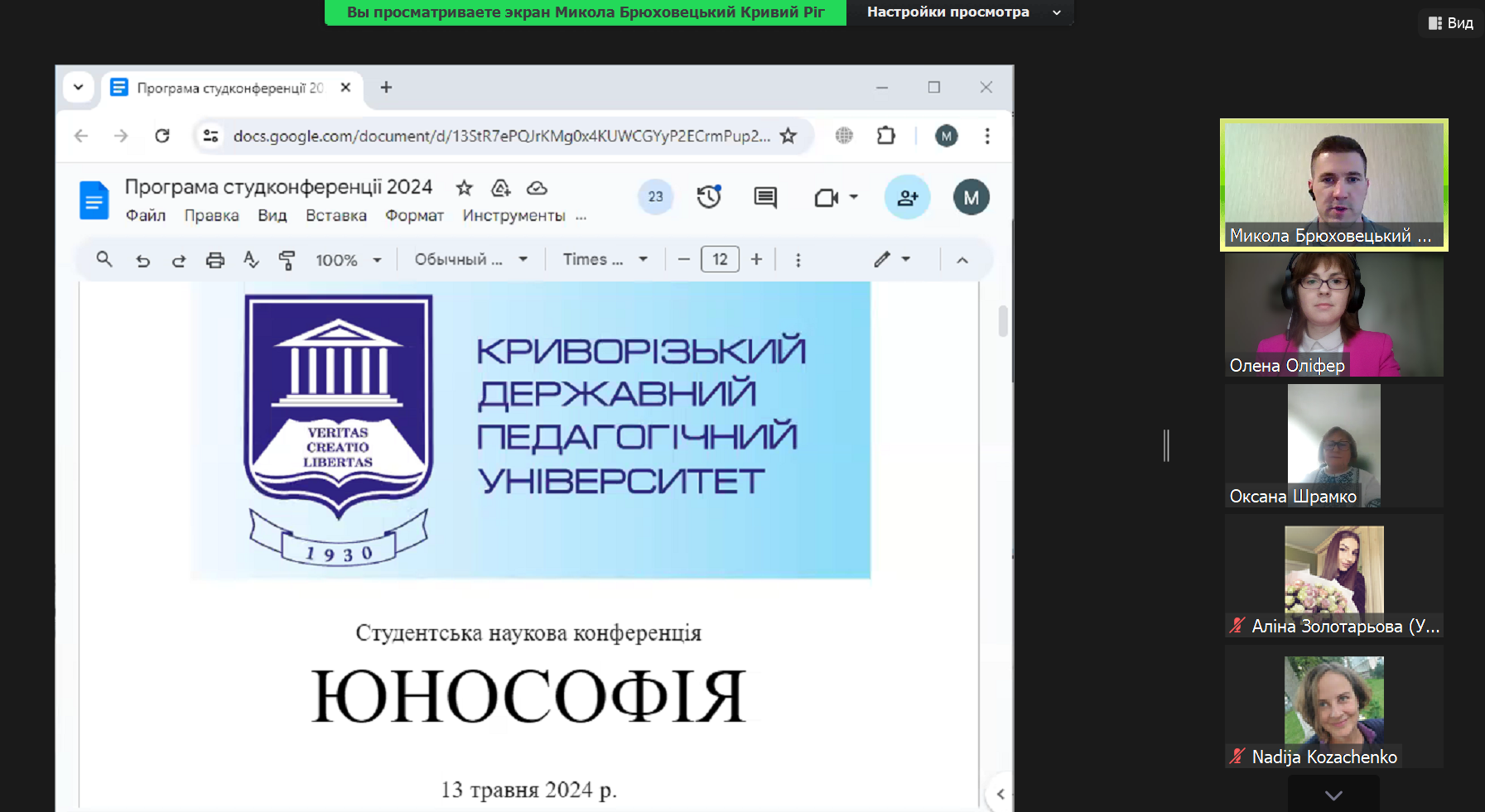
Task: Select the Програма студконференції browser tab
Action: click(232, 88)
